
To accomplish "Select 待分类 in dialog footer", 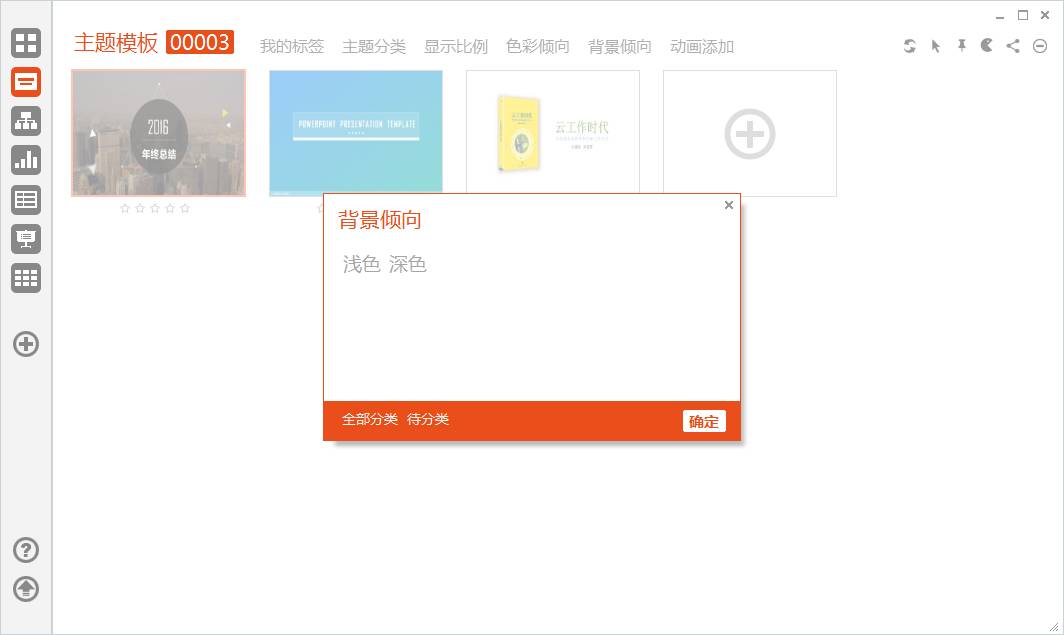I will [x=428, y=419].
